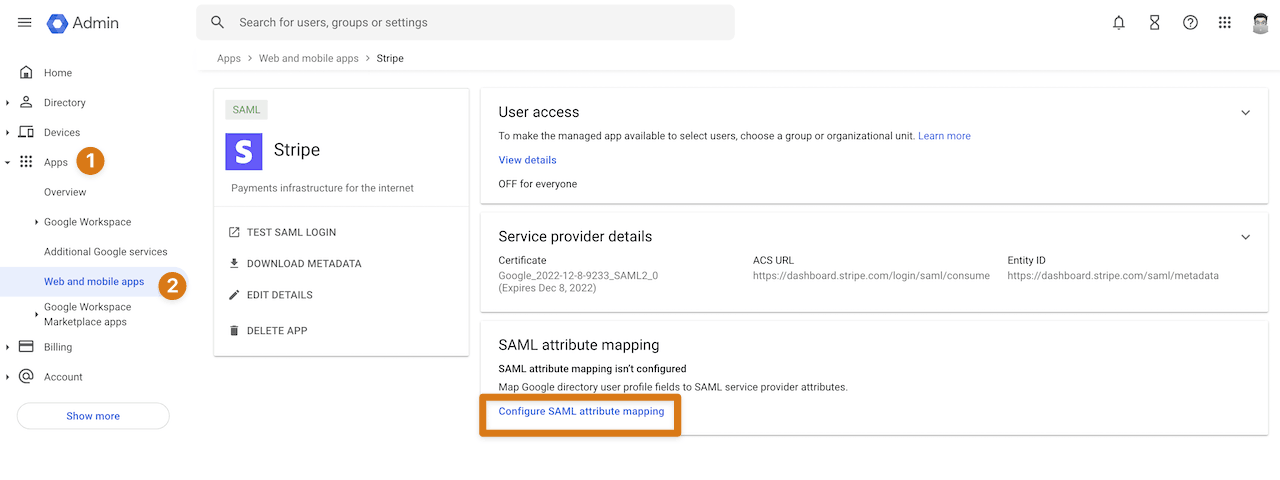Viewport: 1280px width, 480px height.
Task: Click the OFF for everyone status
Action: pos(537,184)
